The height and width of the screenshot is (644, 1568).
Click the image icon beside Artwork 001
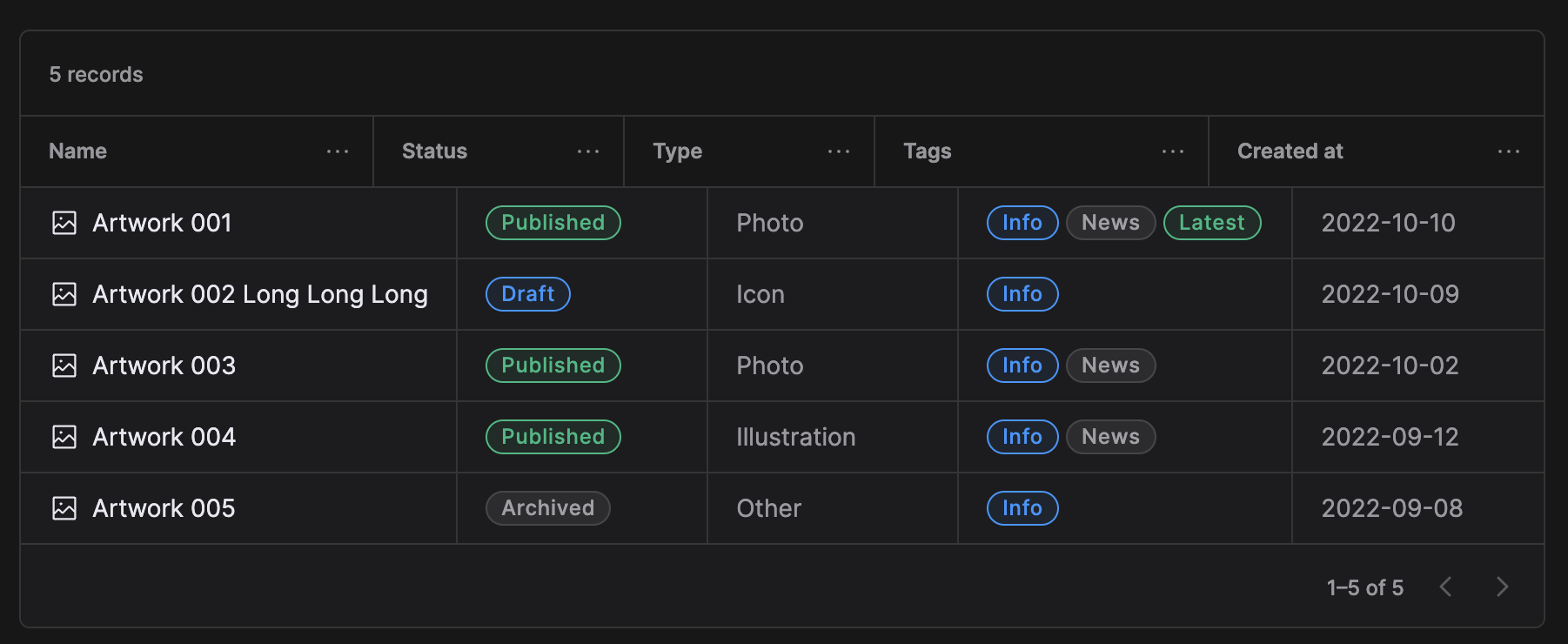pyautogui.click(x=64, y=223)
